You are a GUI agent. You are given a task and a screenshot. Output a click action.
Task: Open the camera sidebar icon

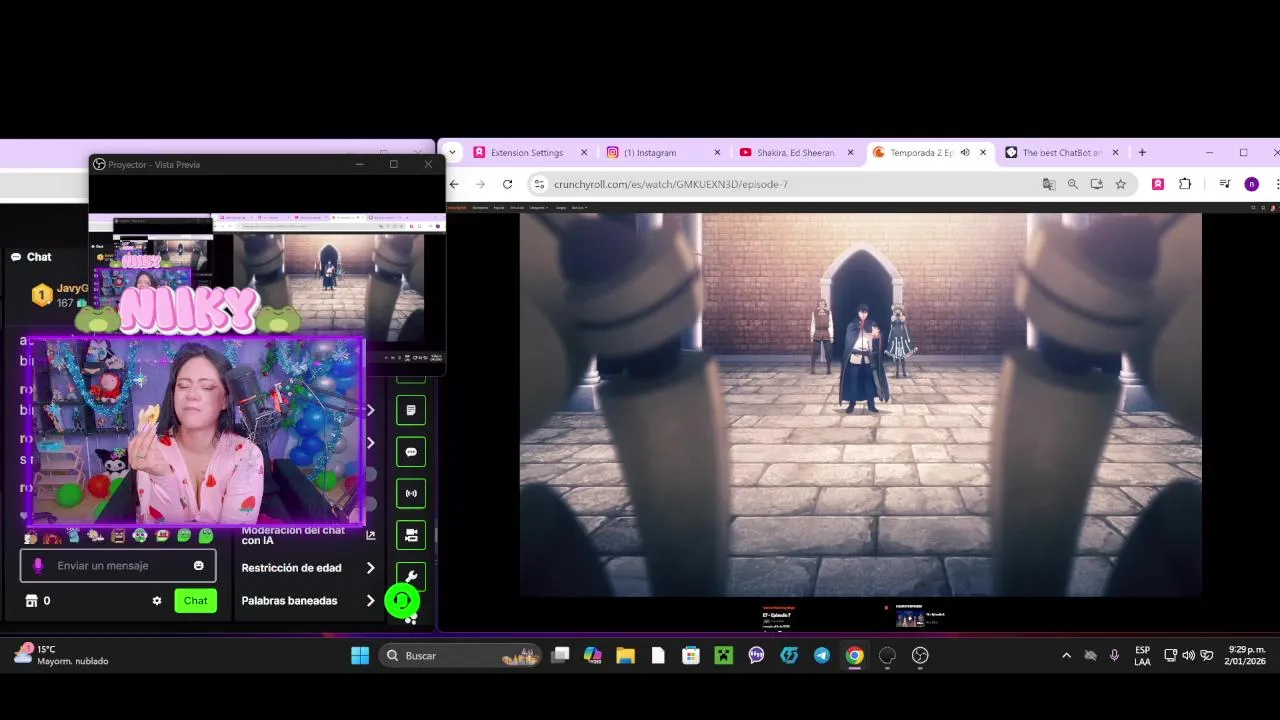tap(411, 535)
